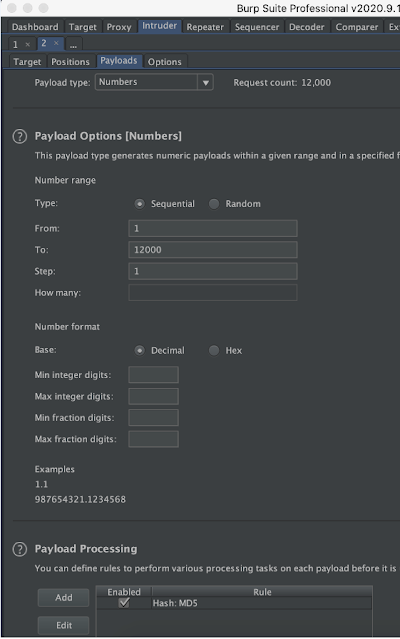Click Add payload processing rule button
The image size is (400, 639).
(64, 597)
